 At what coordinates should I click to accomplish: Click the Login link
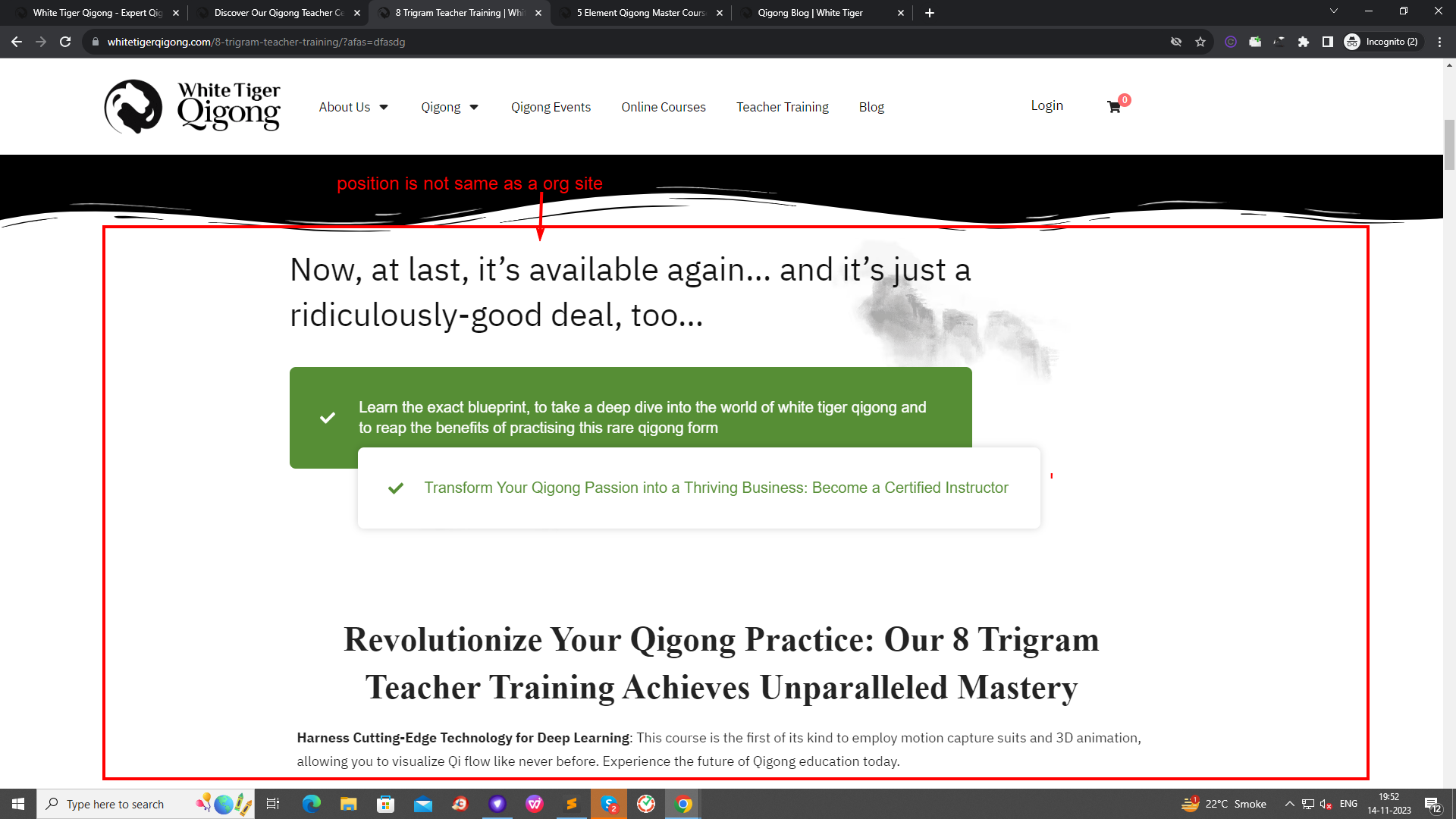coord(1046,105)
